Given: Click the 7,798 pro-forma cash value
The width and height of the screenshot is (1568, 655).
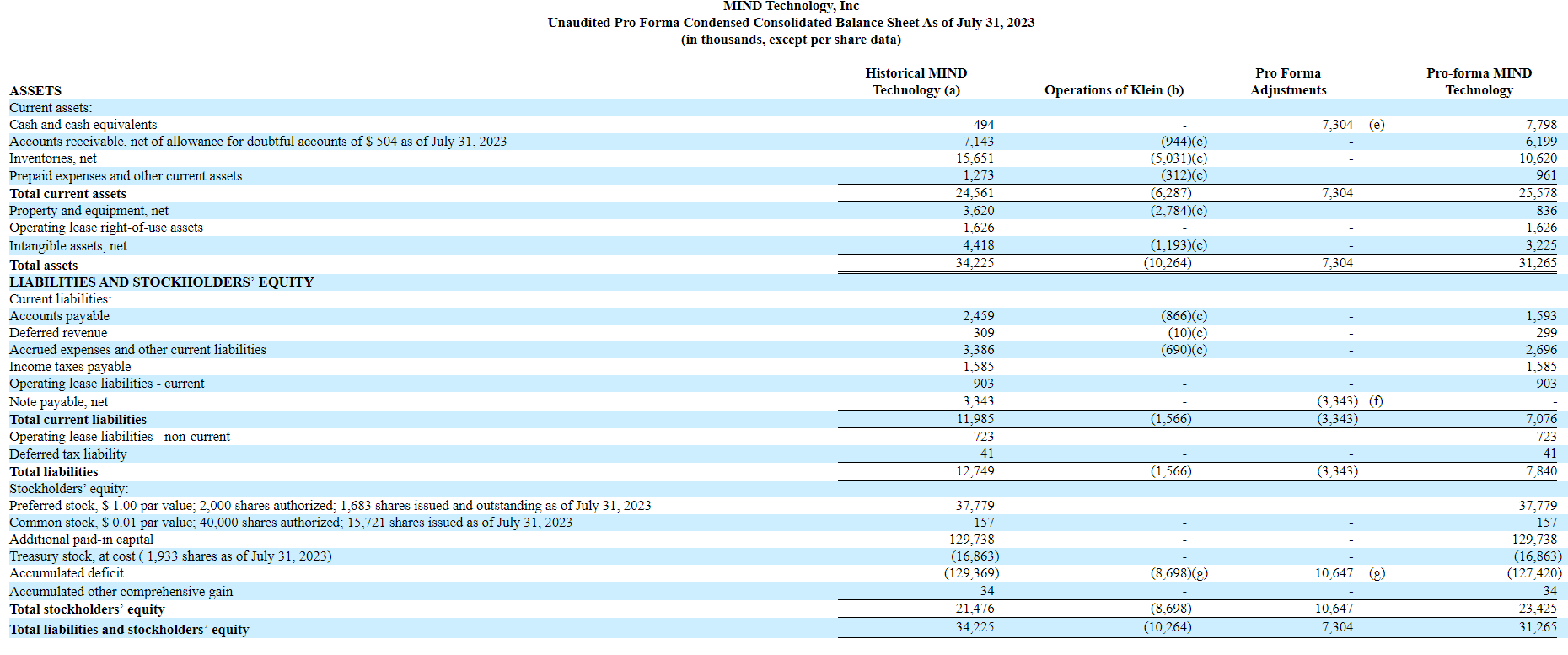Looking at the screenshot, I should (x=1541, y=125).
